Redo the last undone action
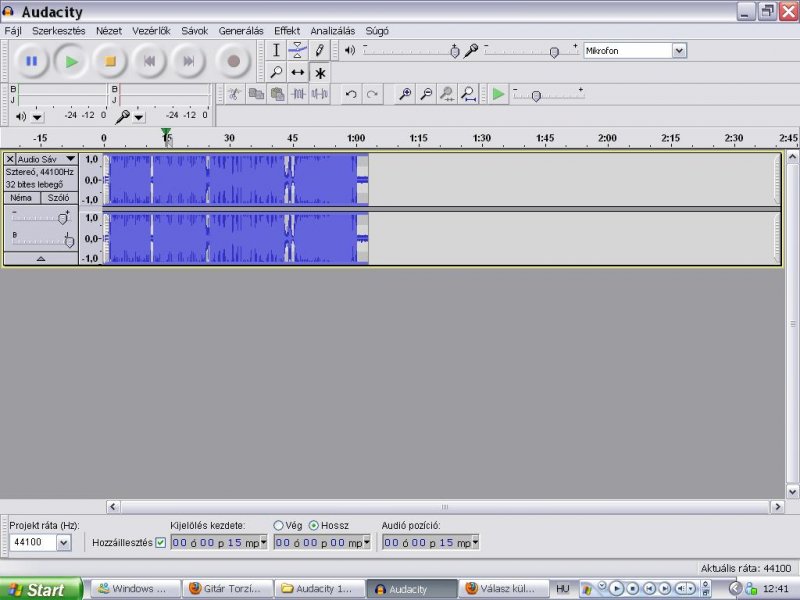Screen dimensions: 800x600 tap(372, 94)
